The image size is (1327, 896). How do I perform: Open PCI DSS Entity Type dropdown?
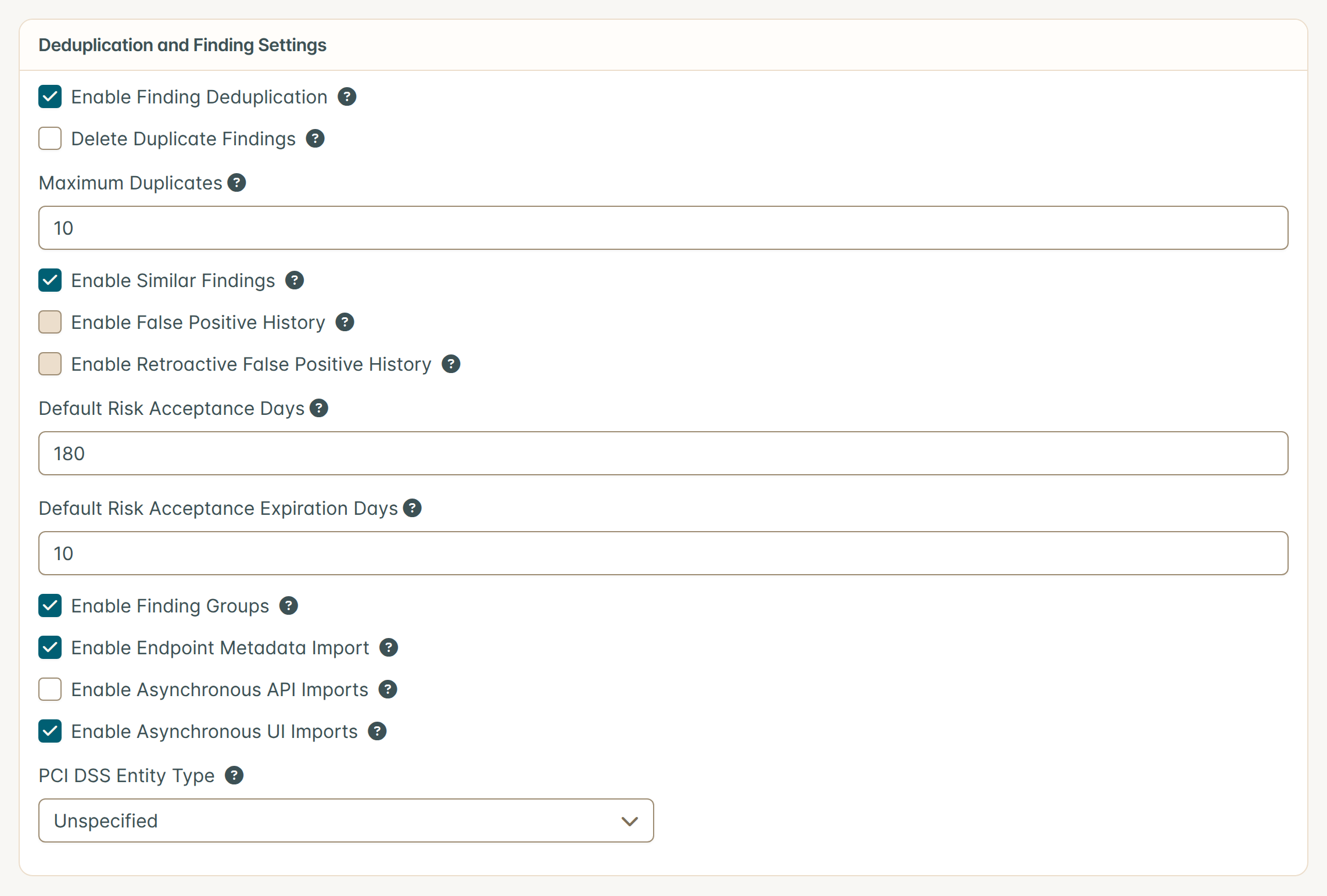(346, 820)
